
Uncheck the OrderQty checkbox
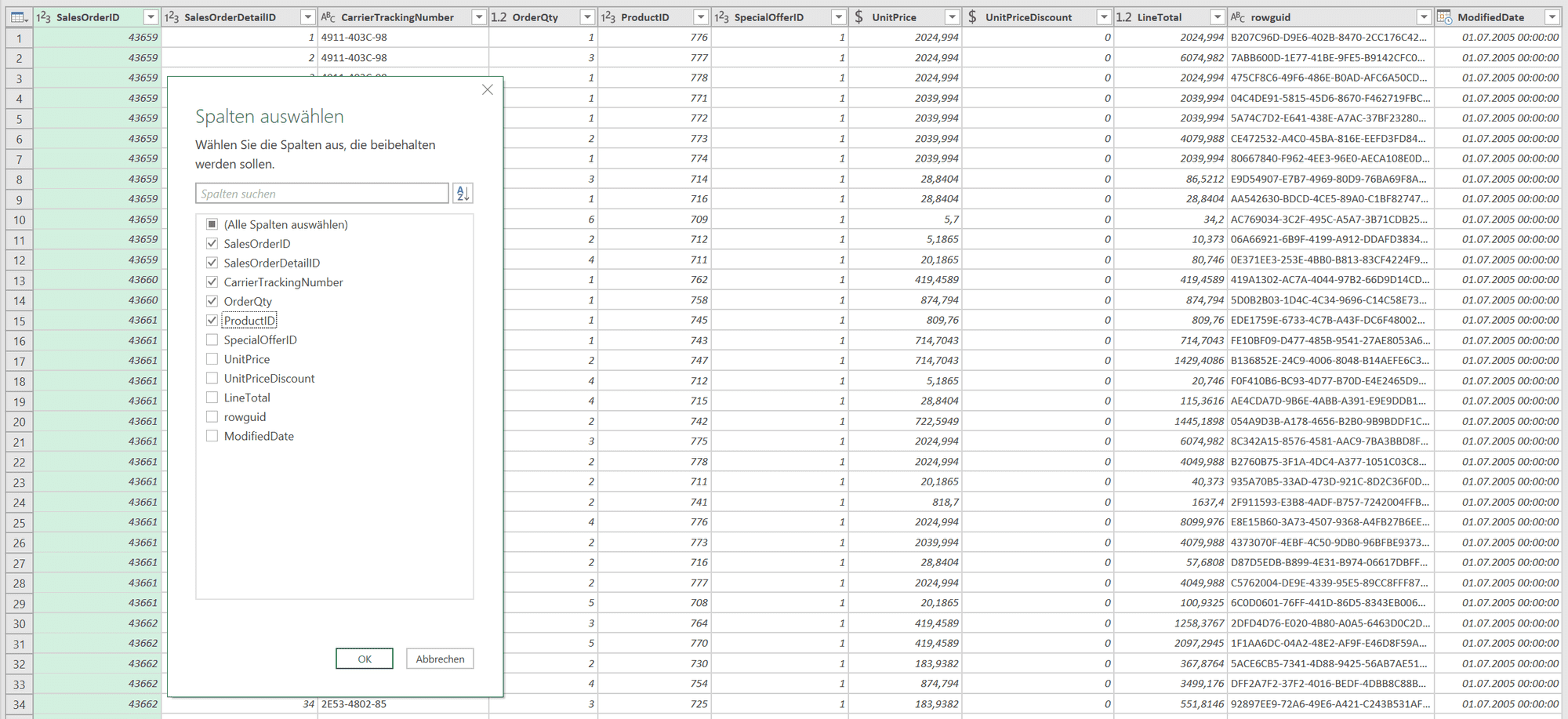212,301
